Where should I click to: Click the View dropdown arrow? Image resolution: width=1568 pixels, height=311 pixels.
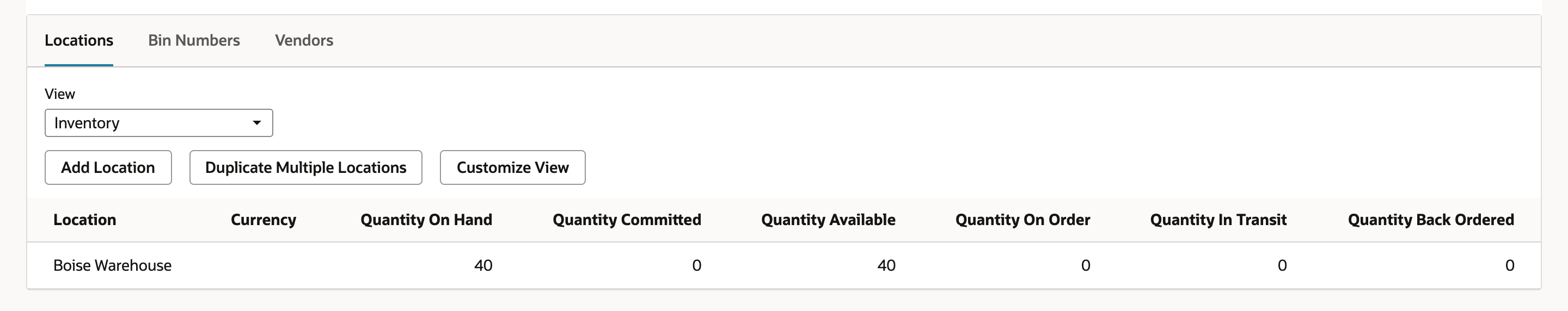coord(257,123)
